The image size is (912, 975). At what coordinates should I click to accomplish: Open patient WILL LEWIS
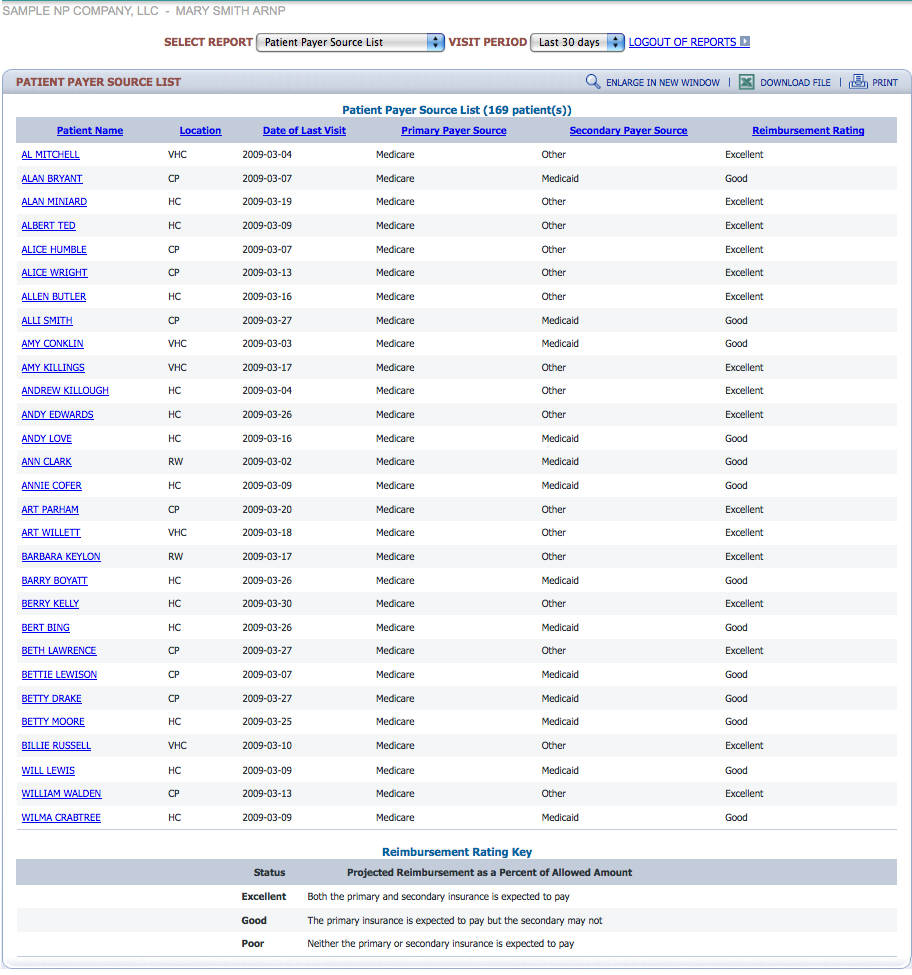48,770
